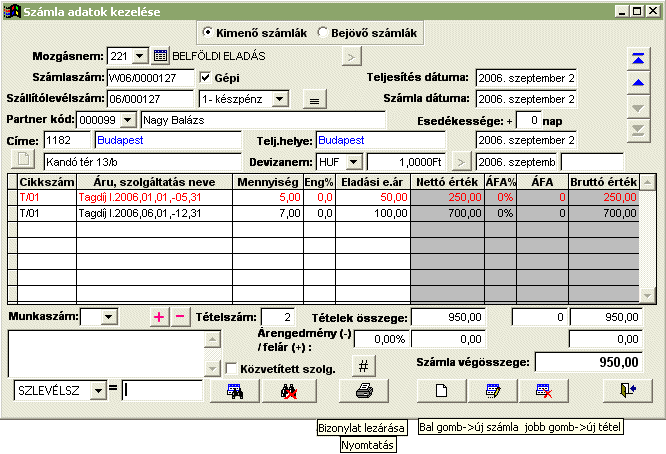The width and height of the screenshot is (666, 454).
Task: Click the application icon in title bar
Action: (x=11, y=11)
